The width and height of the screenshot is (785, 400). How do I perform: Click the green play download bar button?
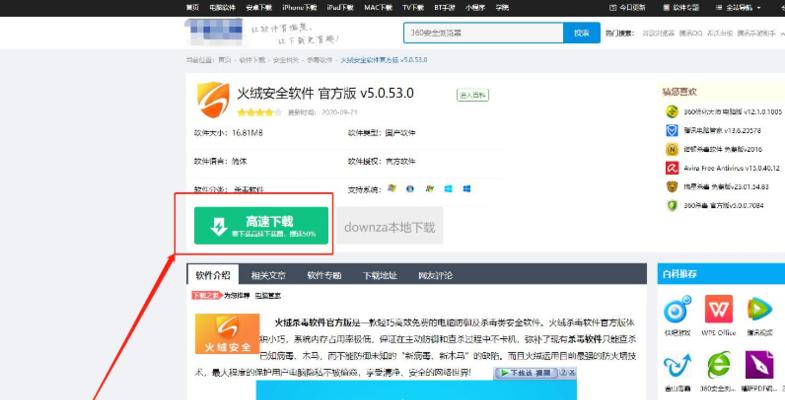click(525, 373)
